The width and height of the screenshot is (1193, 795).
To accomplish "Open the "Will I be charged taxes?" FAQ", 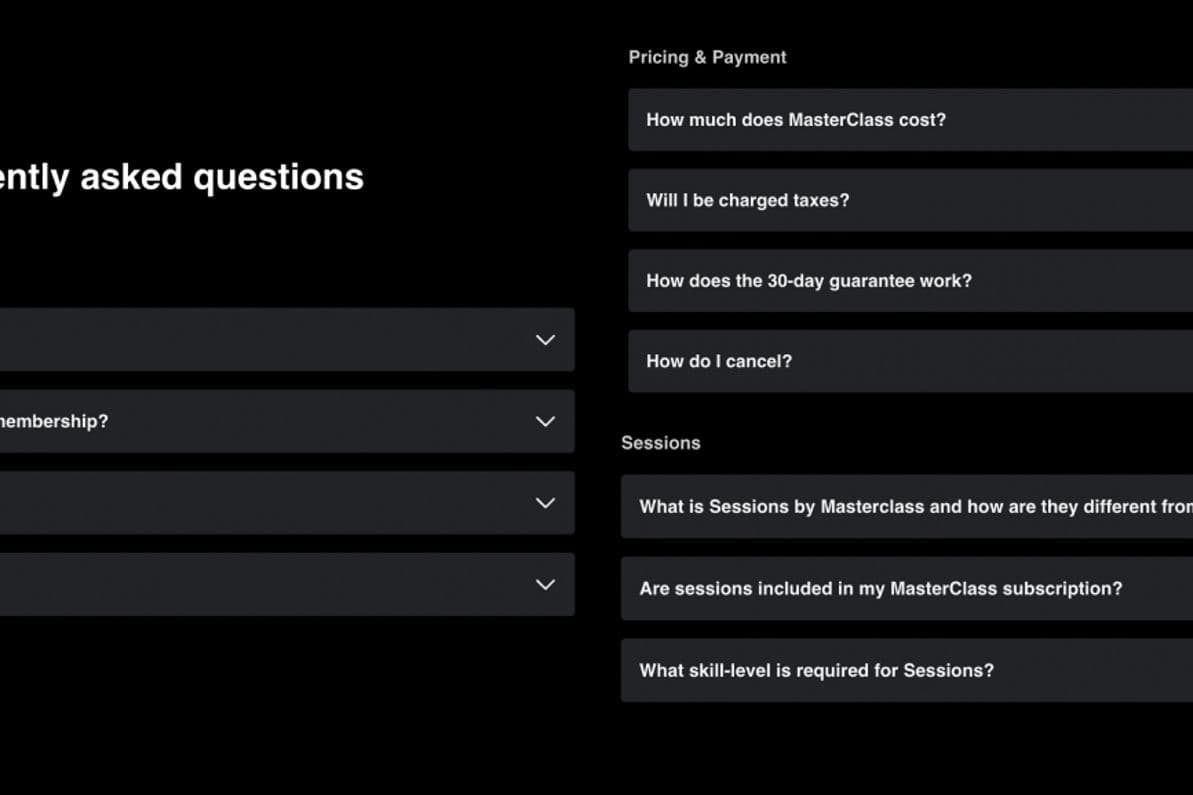I will point(900,200).
